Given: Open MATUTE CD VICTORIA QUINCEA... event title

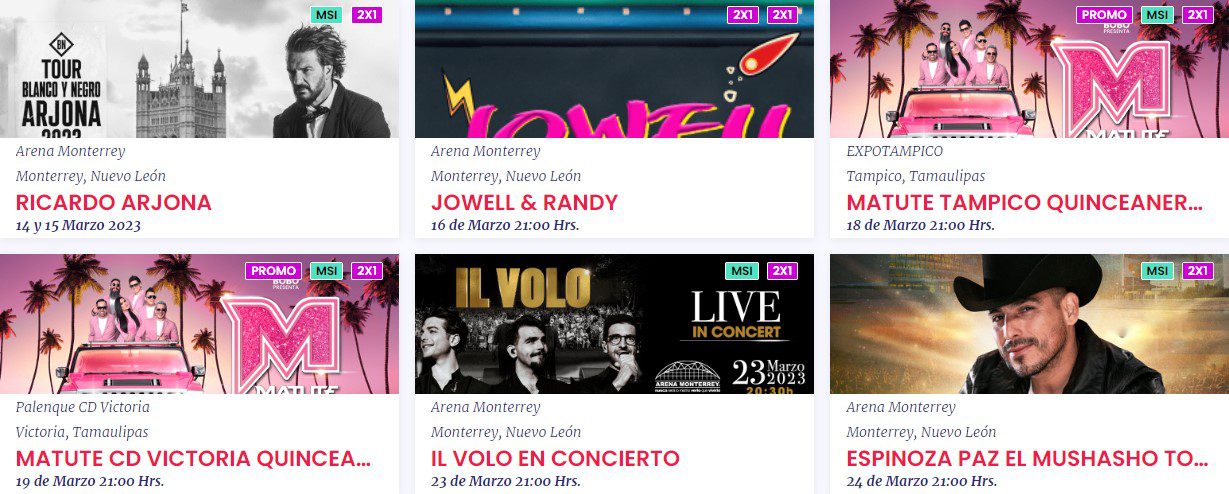Looking at the screenshot, I should (194, 459).
